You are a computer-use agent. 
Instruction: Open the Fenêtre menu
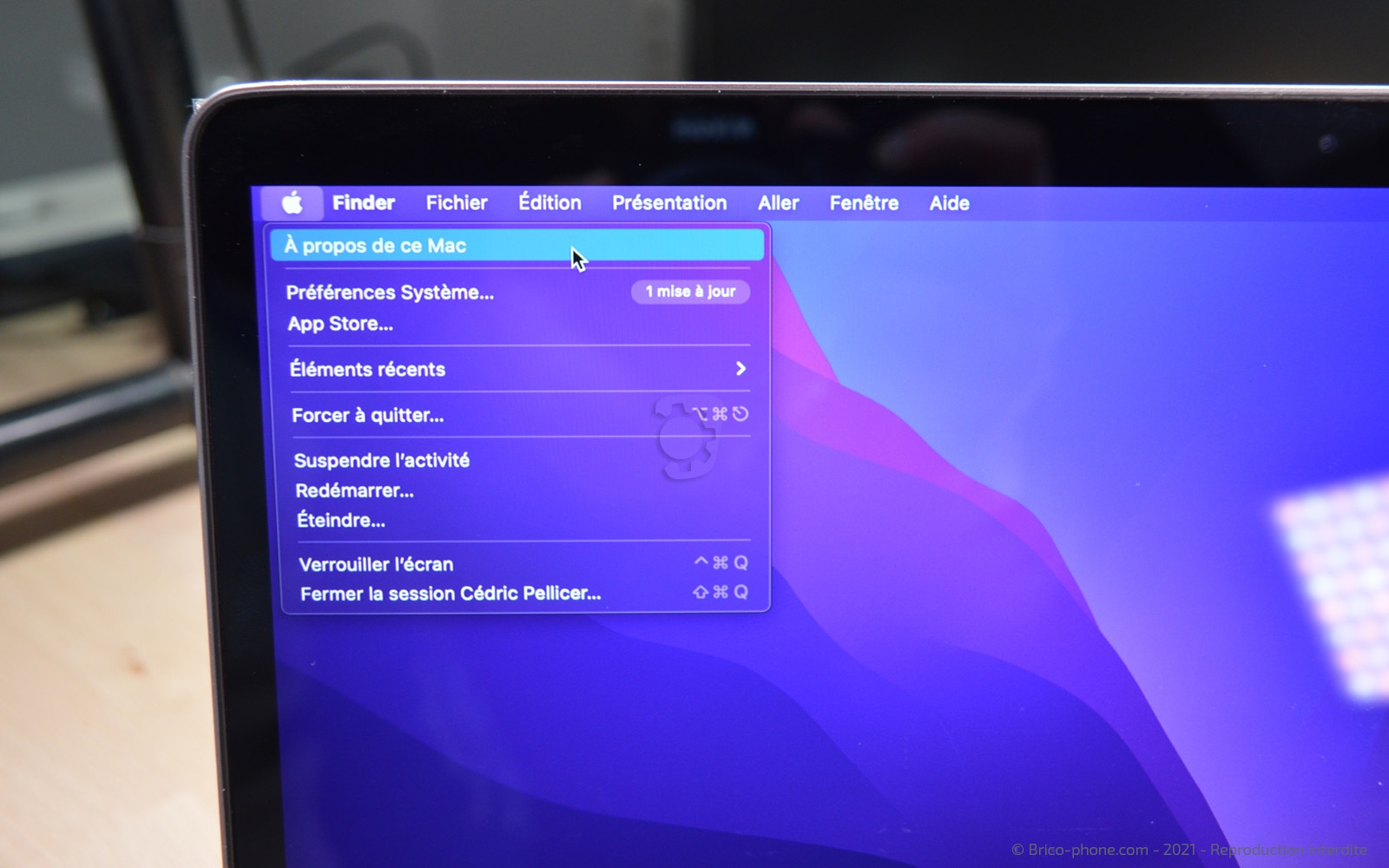[864, 203]
